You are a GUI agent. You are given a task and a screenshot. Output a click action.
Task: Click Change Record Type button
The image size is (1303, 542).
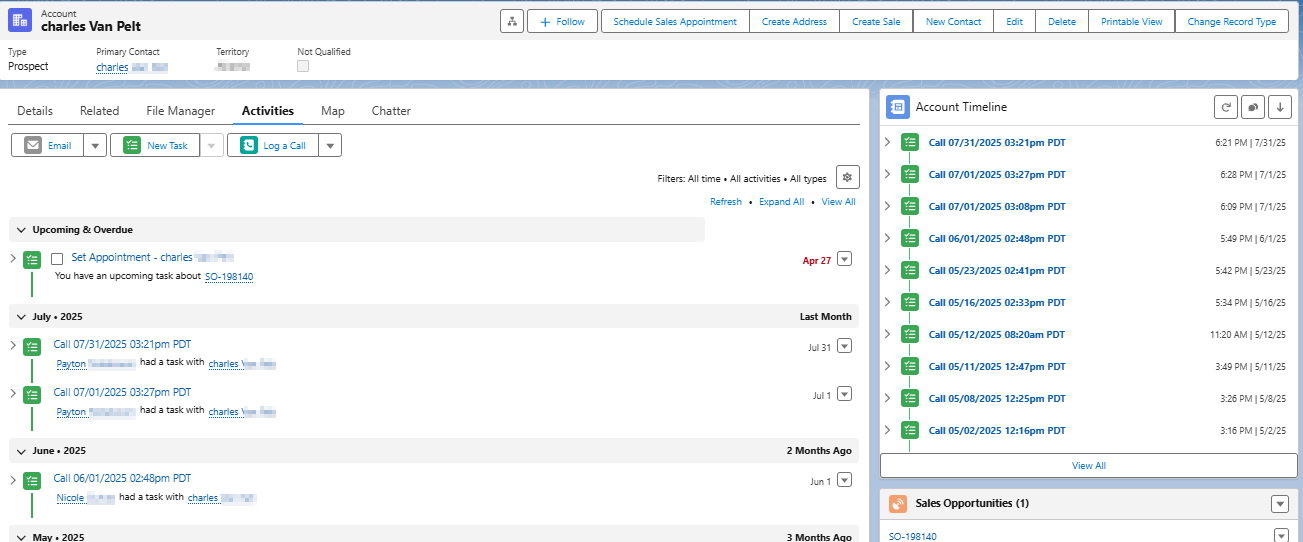[x=1232, y=21]
